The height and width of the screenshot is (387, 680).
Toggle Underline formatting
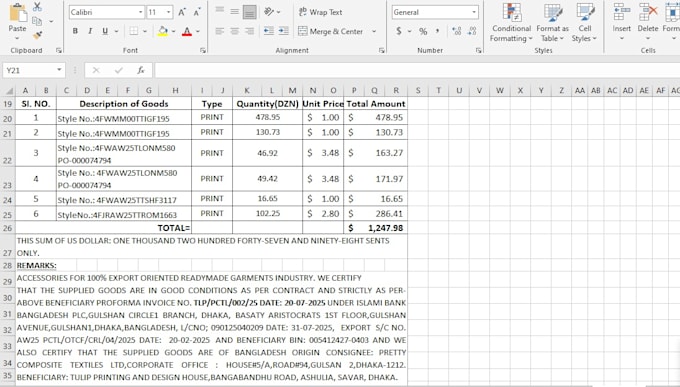[x=105, y=31]
